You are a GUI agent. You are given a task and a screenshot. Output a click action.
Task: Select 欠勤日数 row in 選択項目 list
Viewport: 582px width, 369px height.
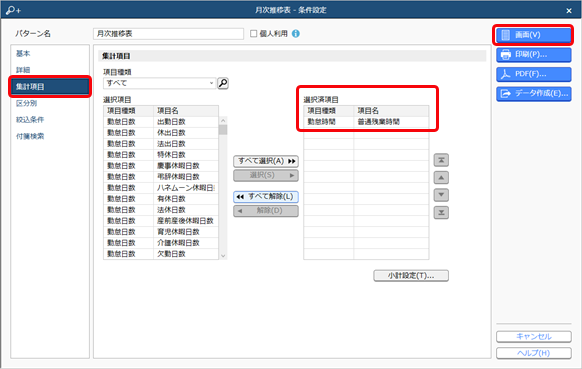point(161,254)
